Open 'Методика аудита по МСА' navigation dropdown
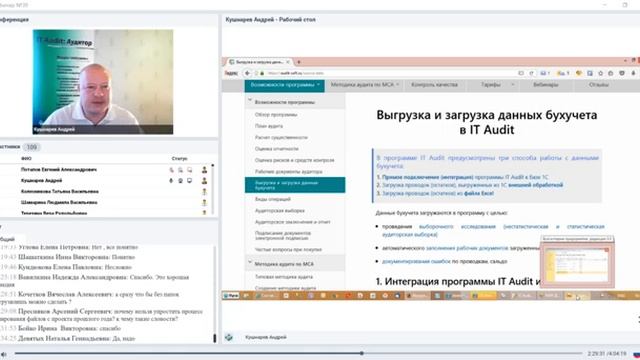The image size is (640, 360). pyautogui.click(x=364, y=85)
